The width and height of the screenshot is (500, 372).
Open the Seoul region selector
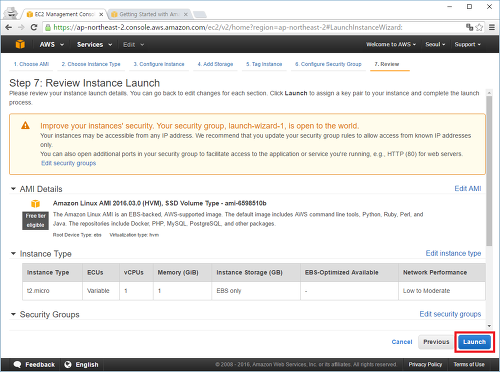[x=435, y=44]
